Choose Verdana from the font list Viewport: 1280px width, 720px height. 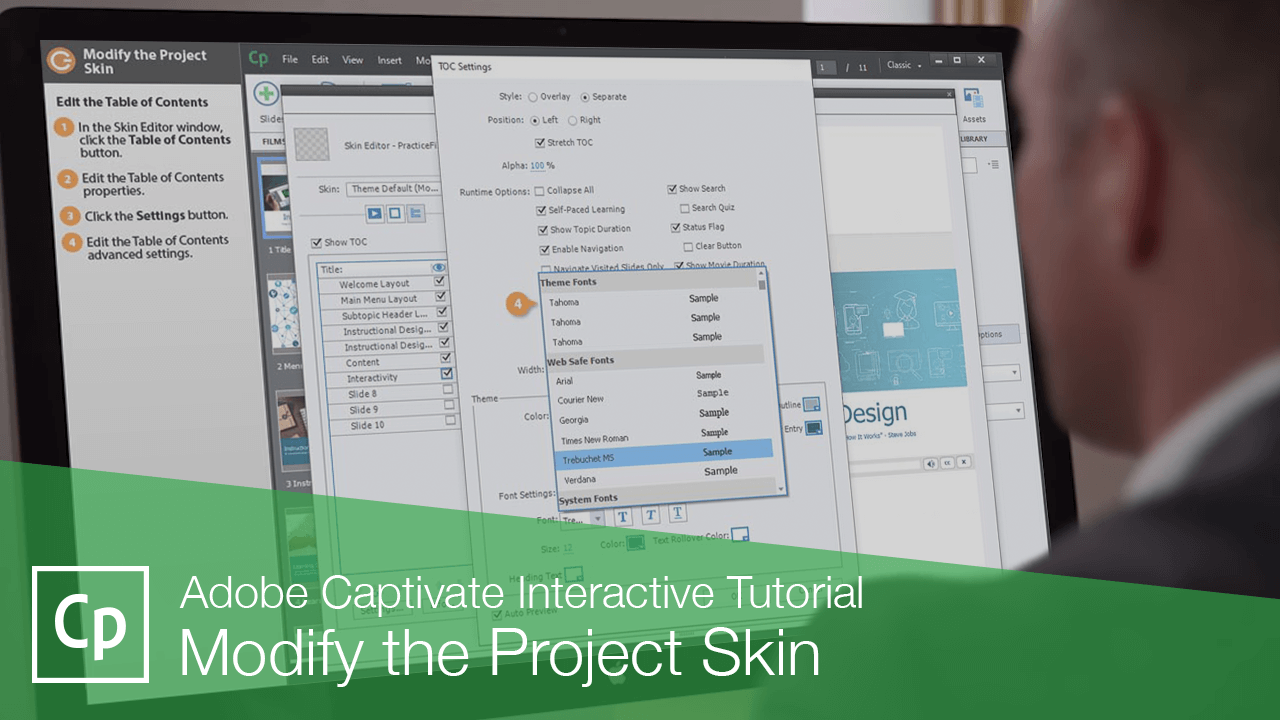668,476
